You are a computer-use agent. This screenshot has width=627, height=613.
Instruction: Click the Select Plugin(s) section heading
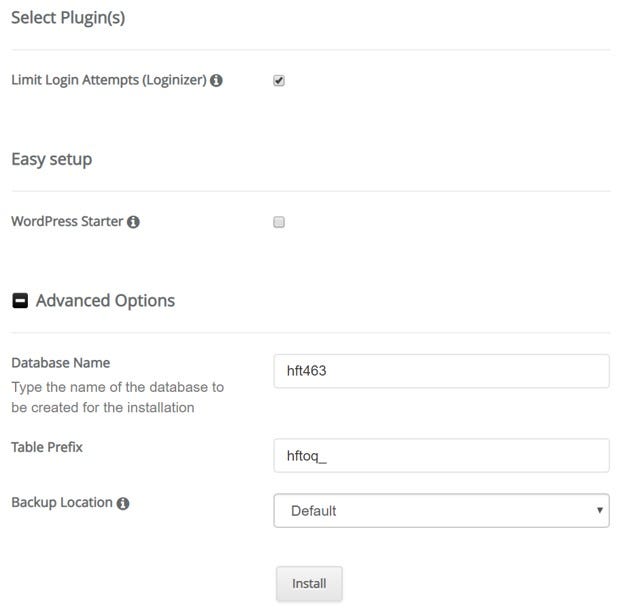pyautogui.click(x=68, y=18)
